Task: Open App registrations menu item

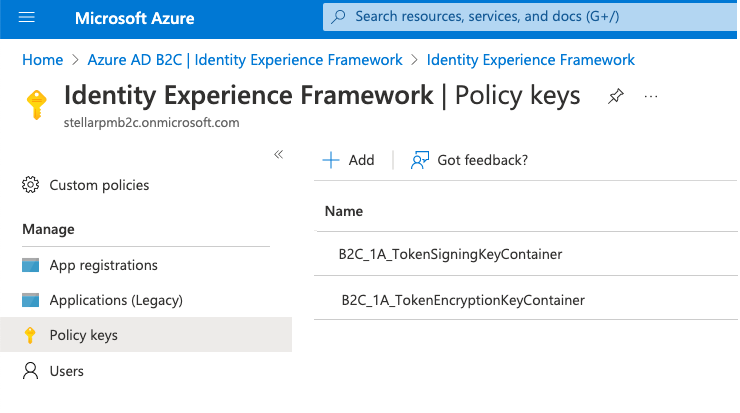Action: coord(103,265)
